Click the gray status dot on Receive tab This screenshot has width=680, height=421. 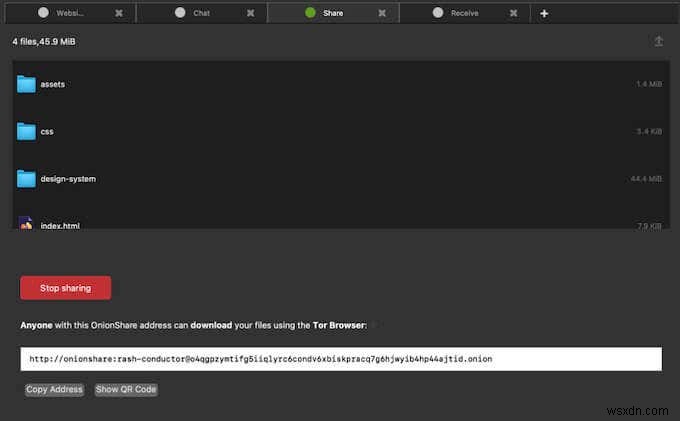click(x=438, y=13)
